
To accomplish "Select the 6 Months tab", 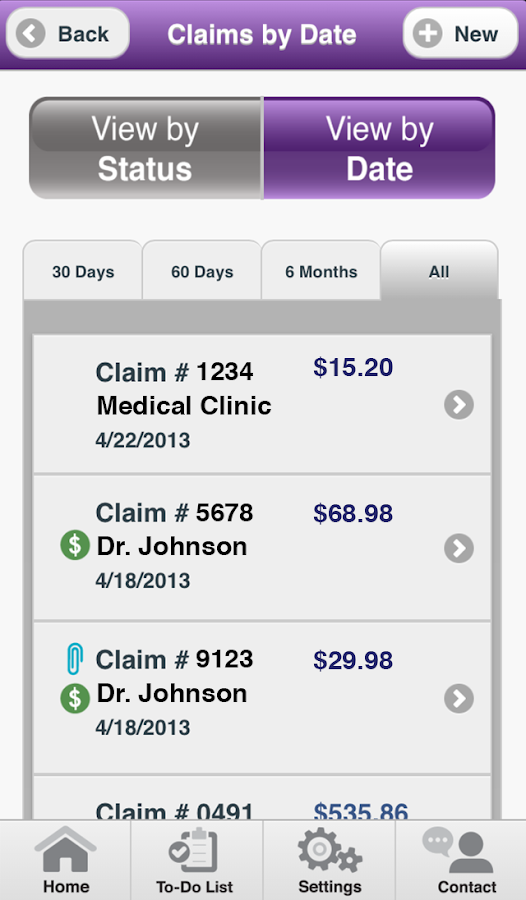I will (x=321, y=271).
